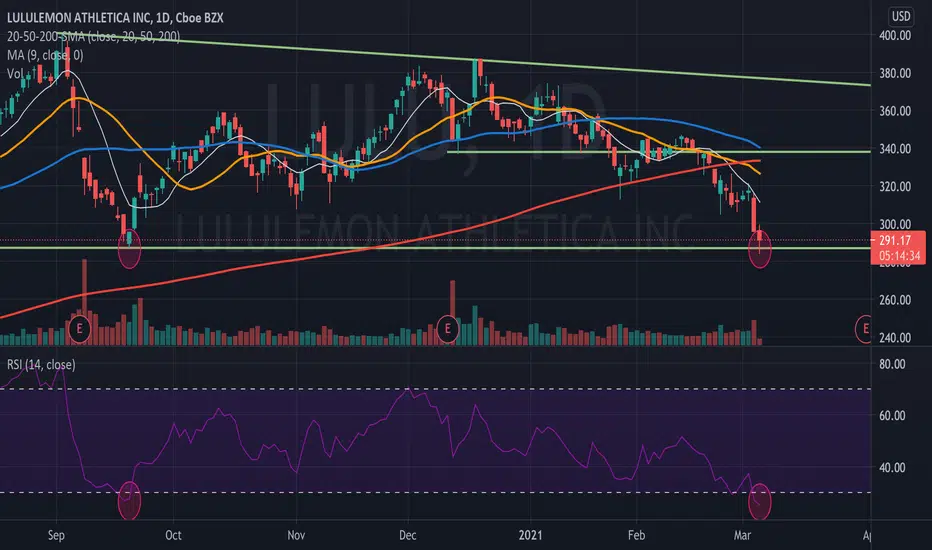Click the 240.00 price axis label
Image resolution: width=932 pixels, height=550 pixels.
coord(895,337)
